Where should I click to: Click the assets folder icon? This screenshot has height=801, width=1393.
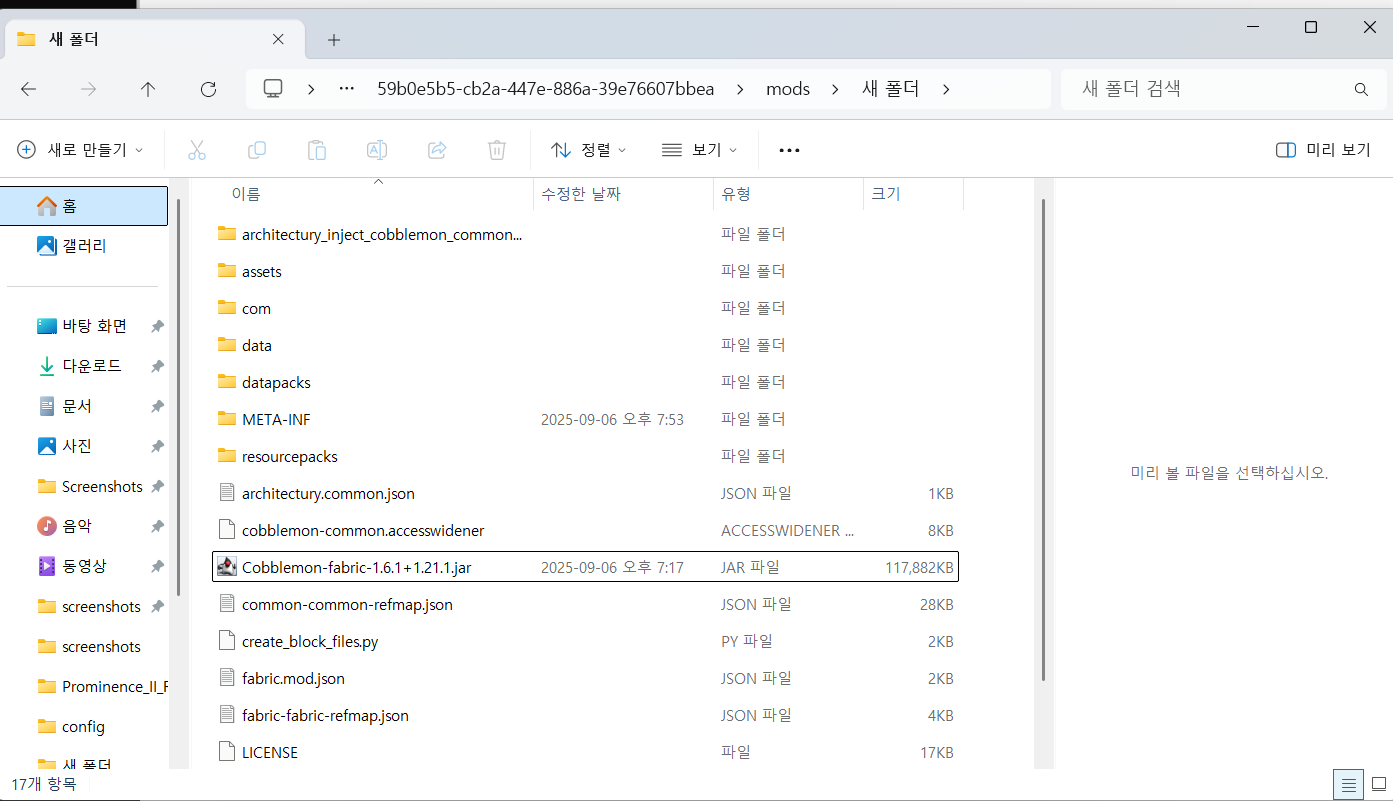point(226,272)
